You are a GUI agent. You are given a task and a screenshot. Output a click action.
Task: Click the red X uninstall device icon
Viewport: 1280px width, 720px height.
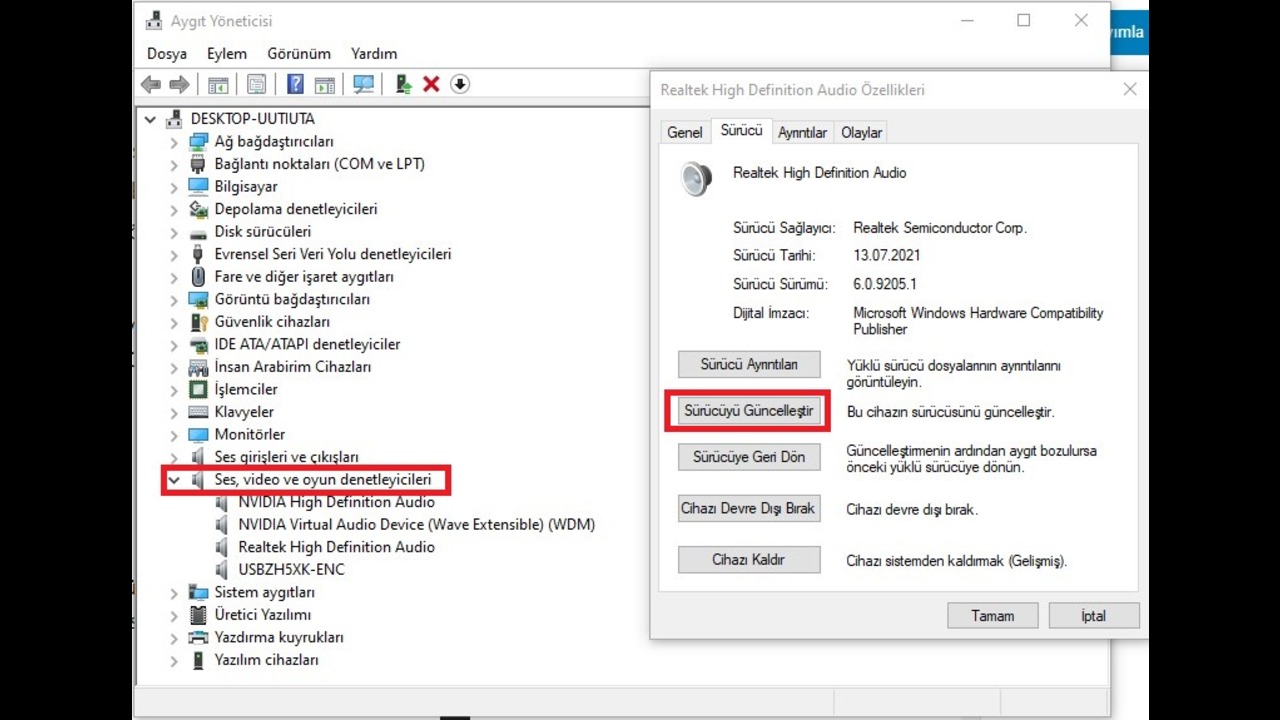click(431, 85)
